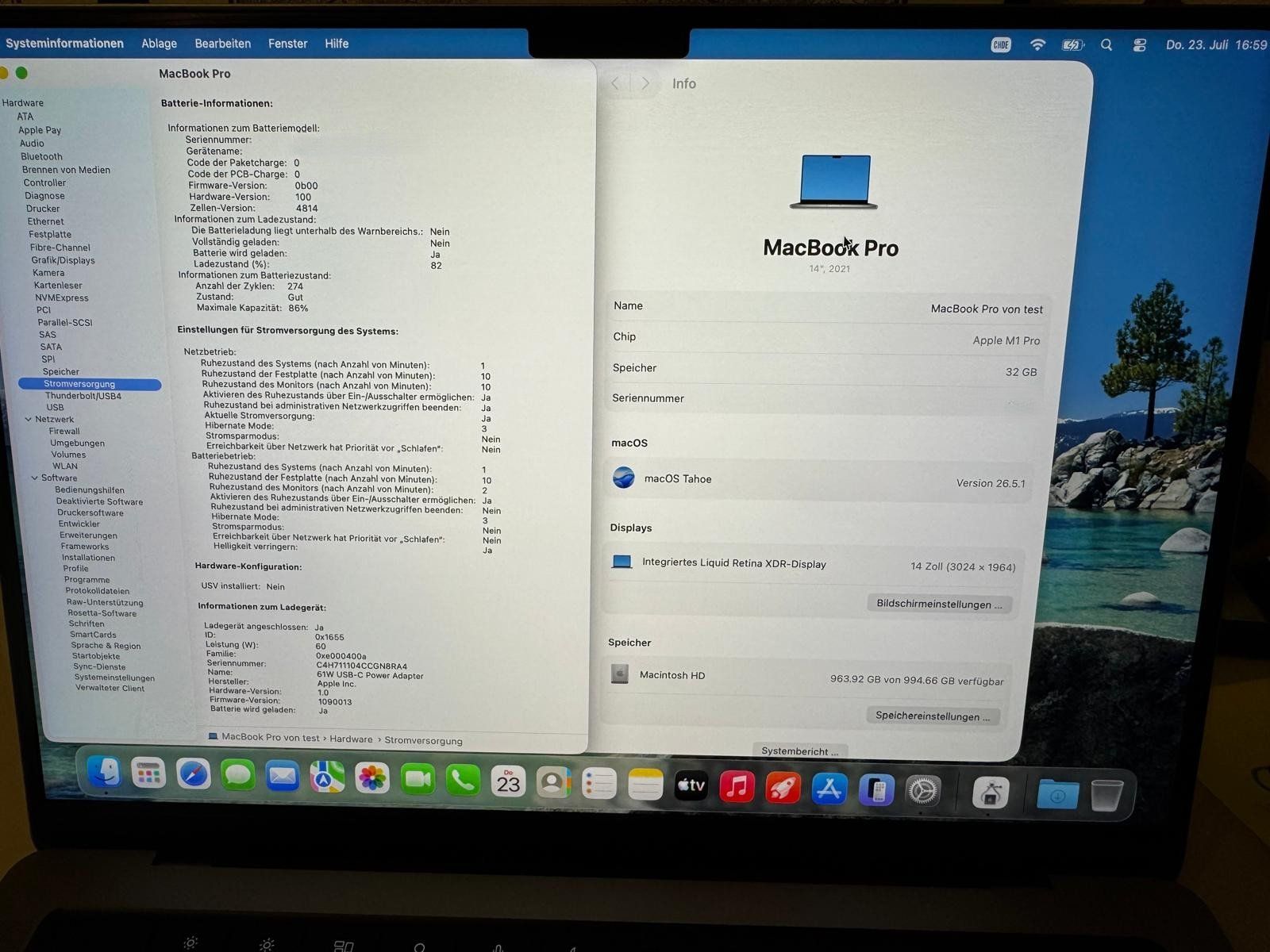The height and width of the screenshot is (952, 1270).
Task: Click Hardware in the bottom path bar
Action: pyautogui.click(x=351, y=739)
